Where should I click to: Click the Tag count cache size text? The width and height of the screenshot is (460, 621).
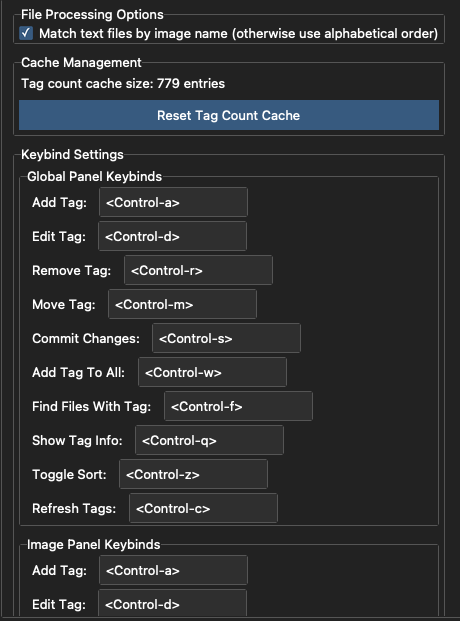coord(123,84)
